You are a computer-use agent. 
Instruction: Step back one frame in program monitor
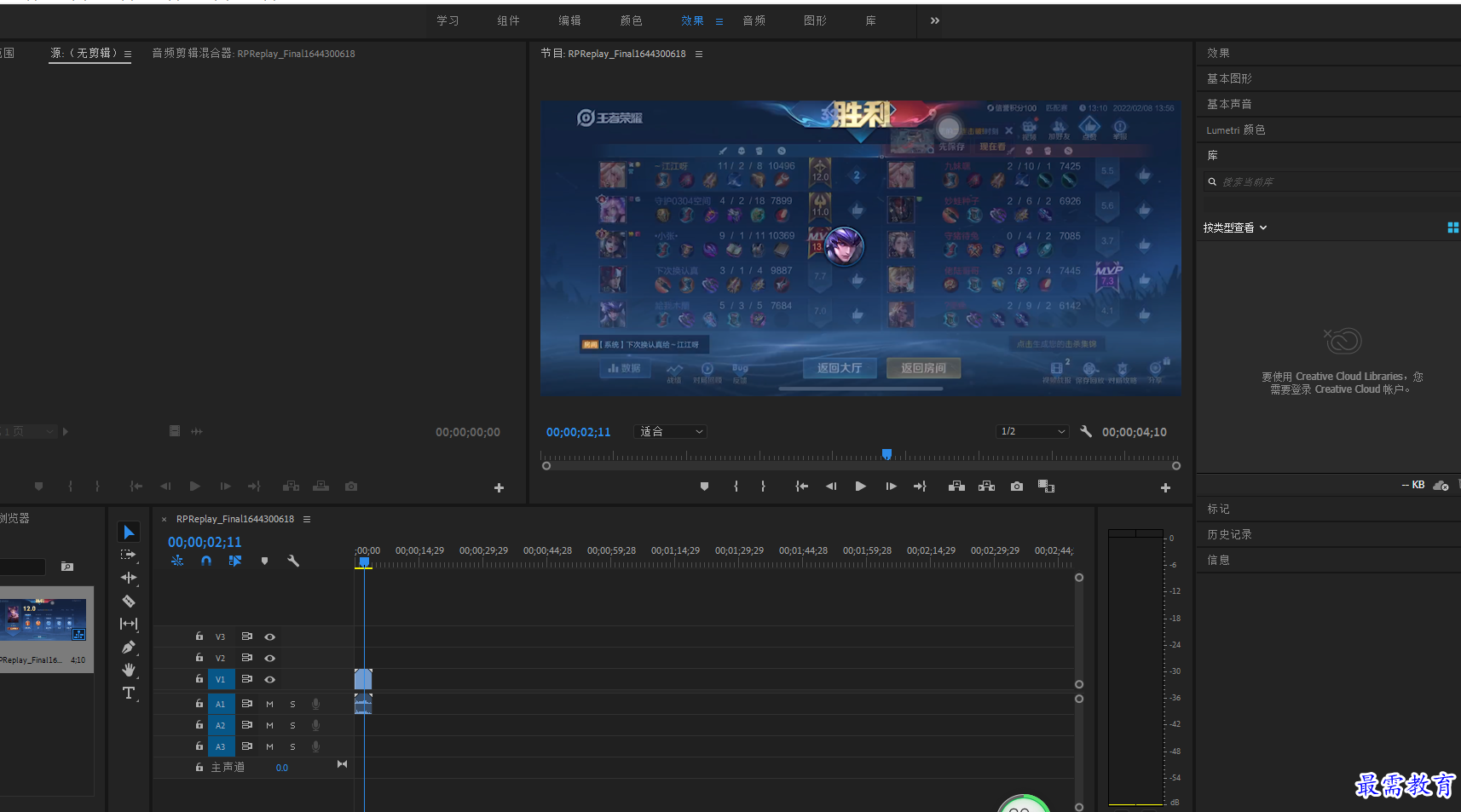pyautogui.click(x=831, y=487)
